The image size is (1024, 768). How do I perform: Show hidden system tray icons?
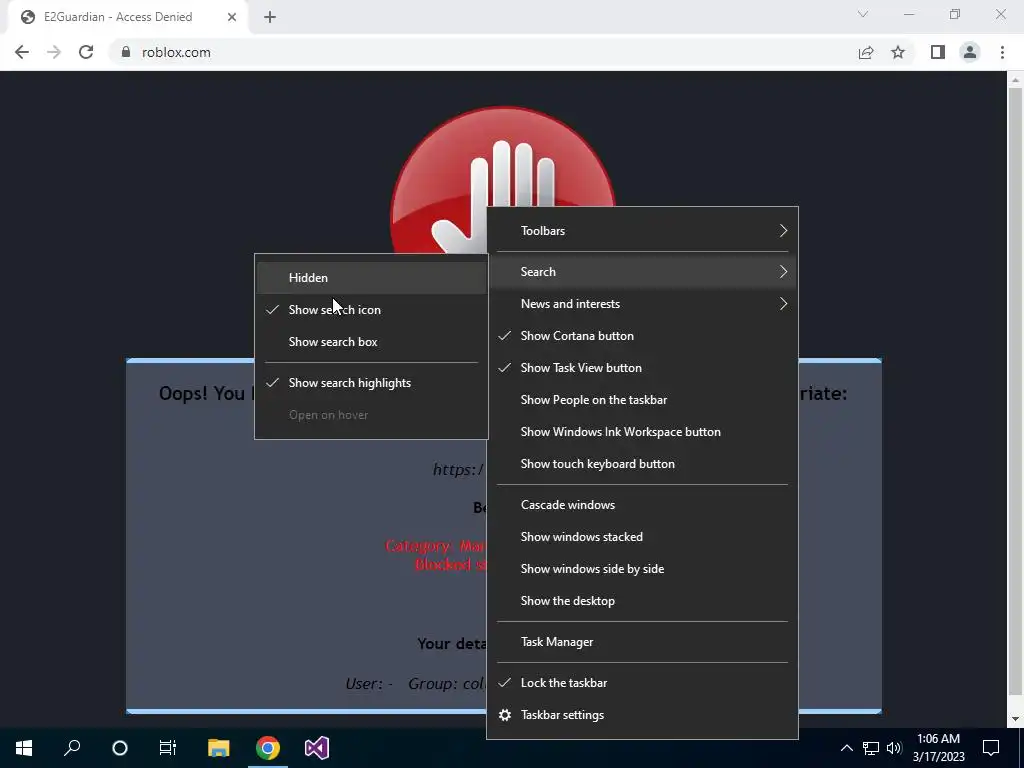click(846, 748)
